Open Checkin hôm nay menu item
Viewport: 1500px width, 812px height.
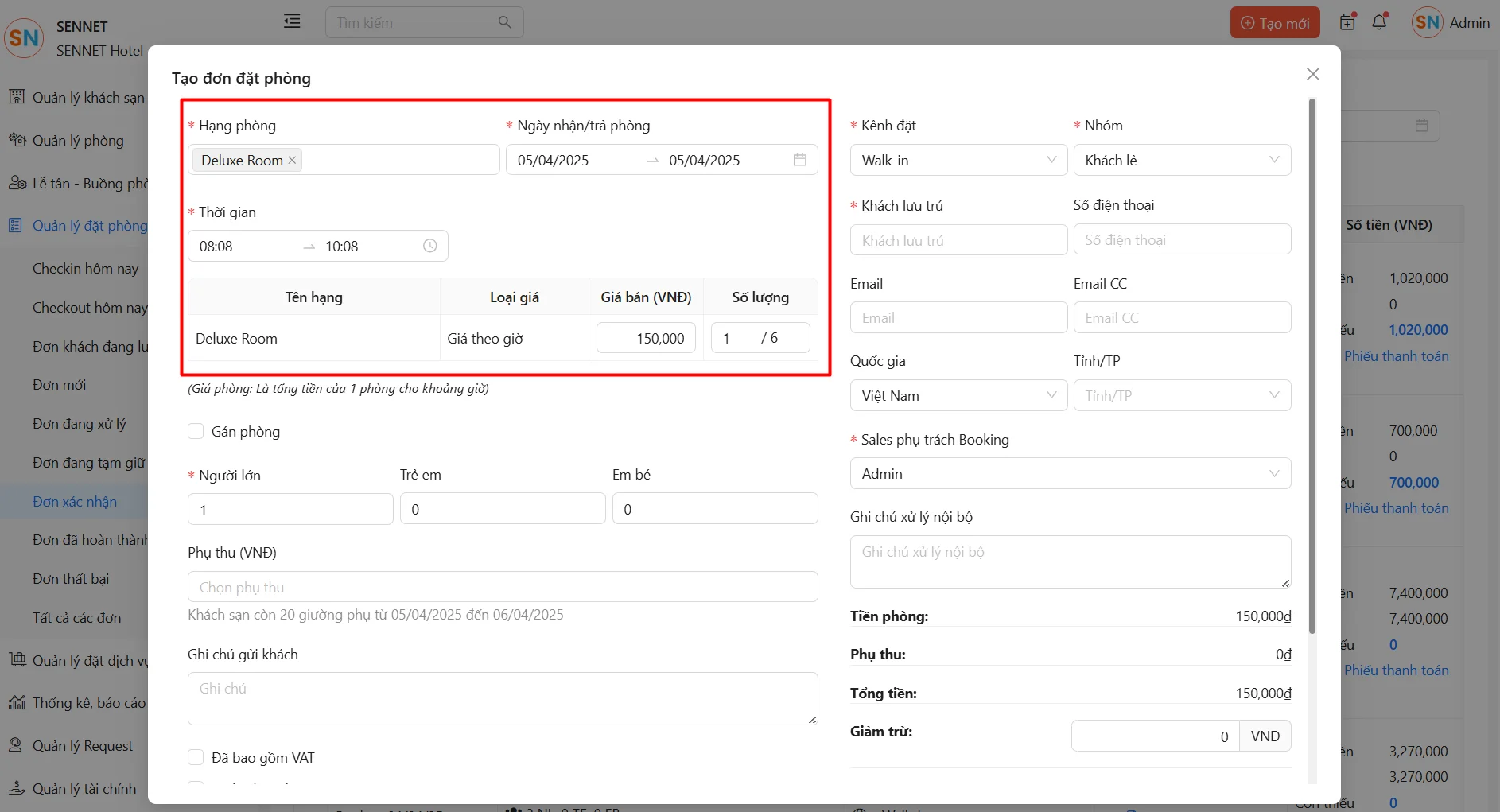pos(86,269)
